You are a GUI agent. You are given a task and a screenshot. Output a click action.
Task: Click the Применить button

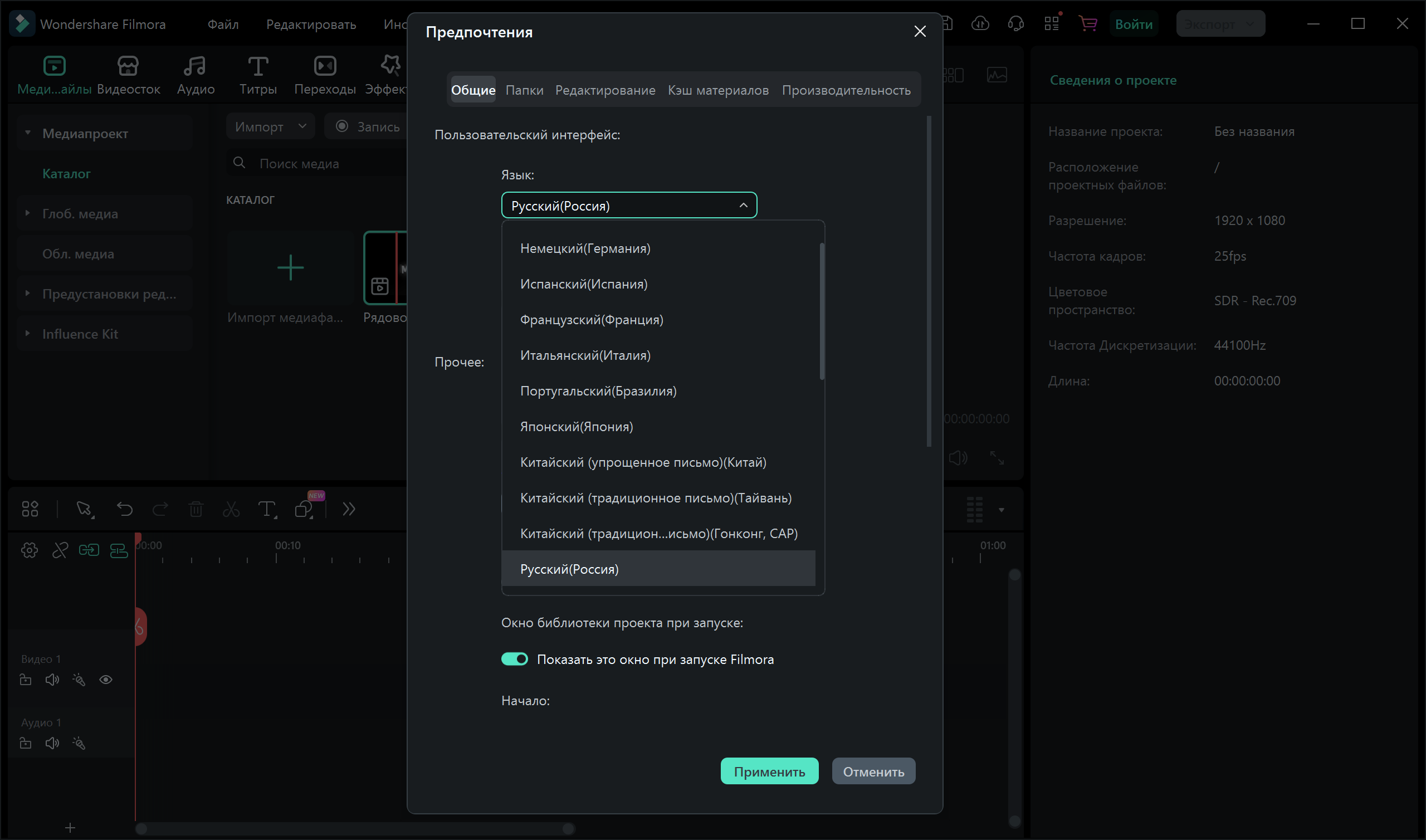(769, 771)
